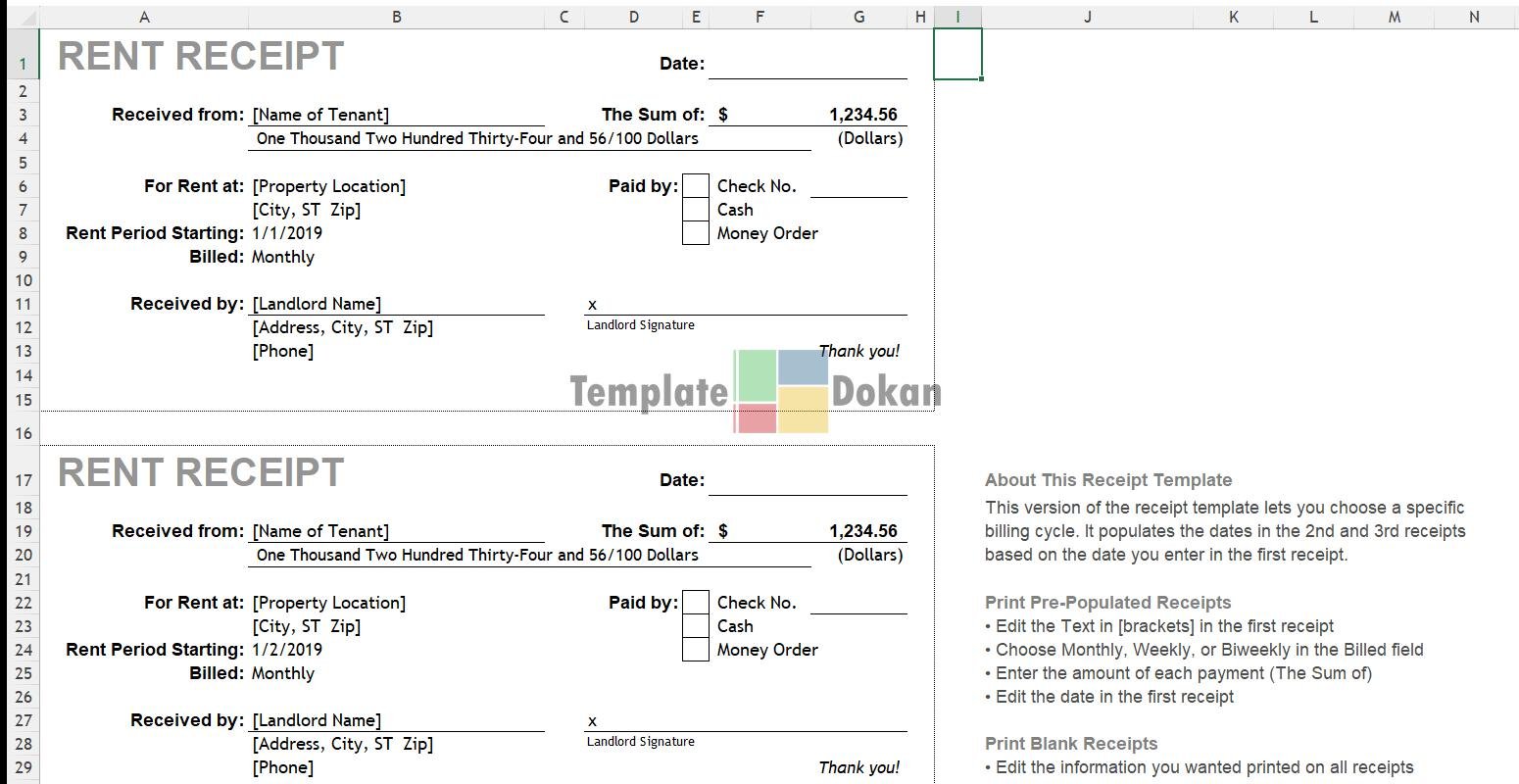Check the Check No. box in first receipt
Screen dimensions: 1519x784
(x=695, y=186)
